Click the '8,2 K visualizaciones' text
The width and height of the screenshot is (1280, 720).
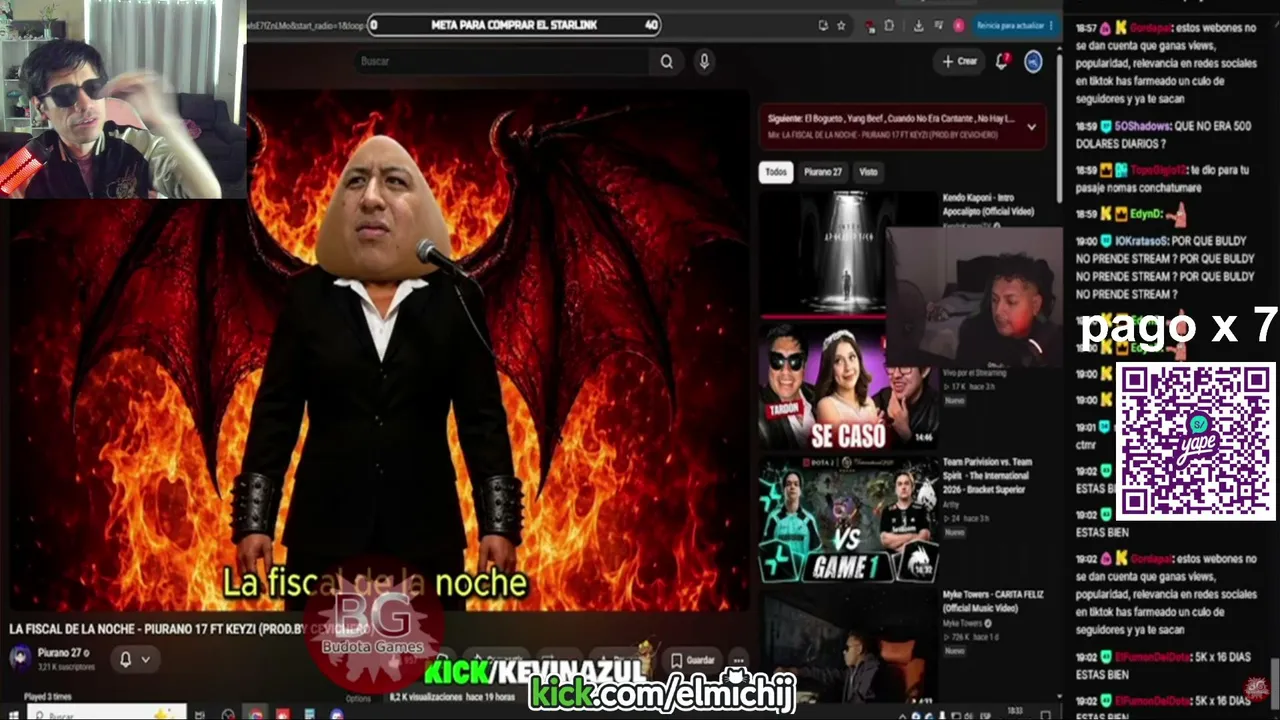(x=426, y=697)
